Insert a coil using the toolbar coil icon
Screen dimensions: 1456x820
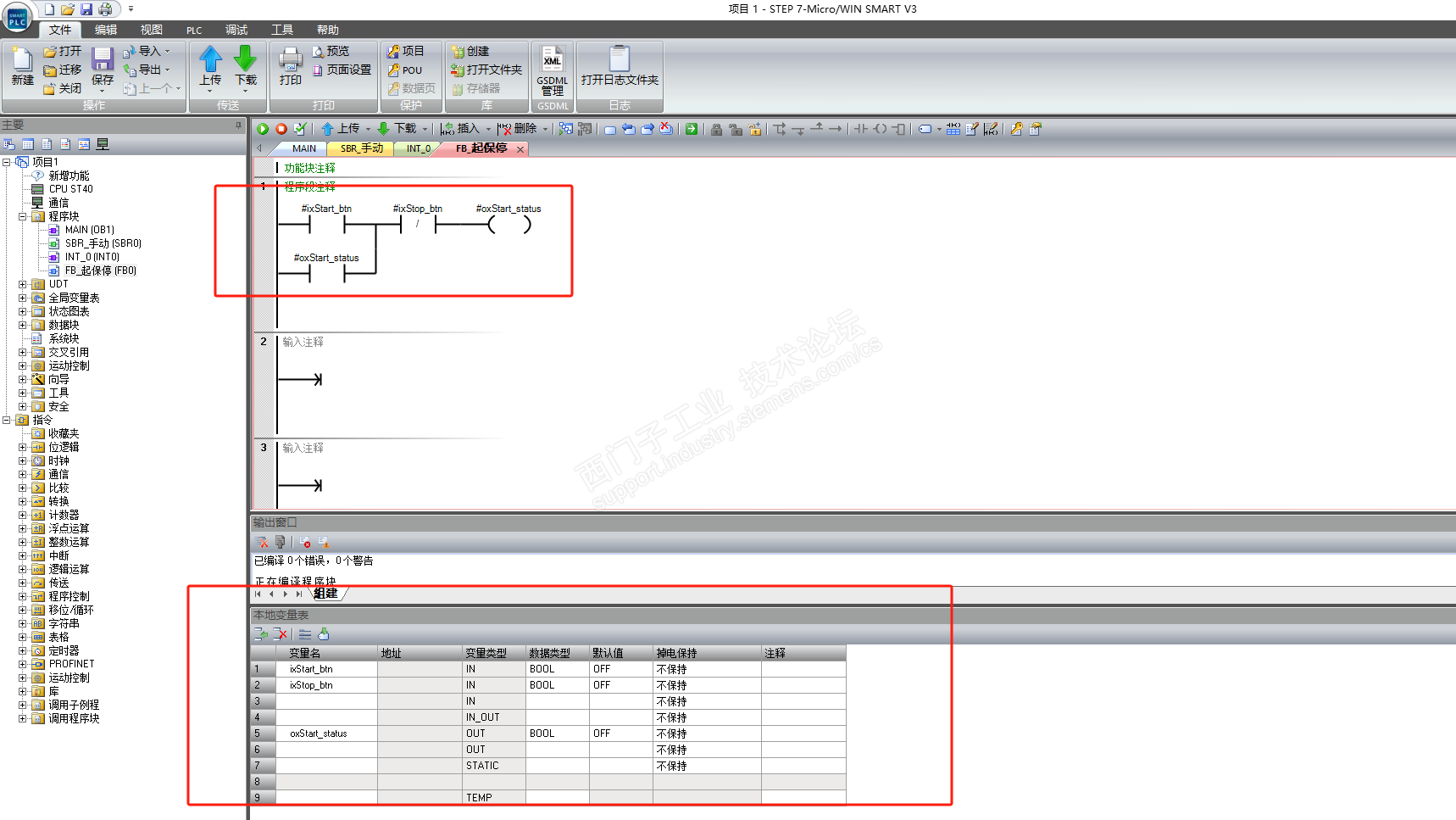pyautogui.click(x=881, y=129)
